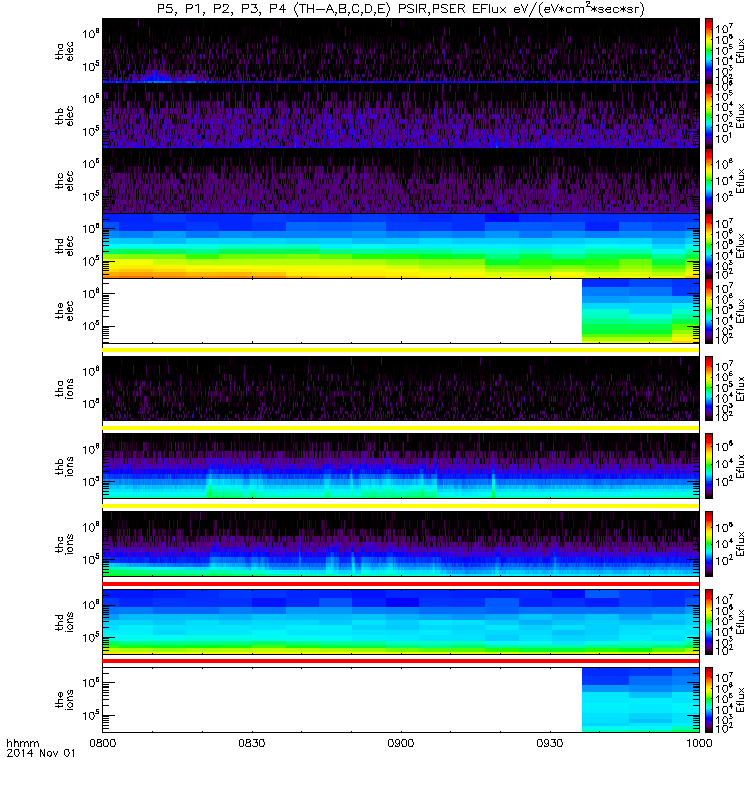The height and width of the screenshot is (800, 750).
Task: Click the colored data block in the elec panel
Action: [x=640, y=311]
